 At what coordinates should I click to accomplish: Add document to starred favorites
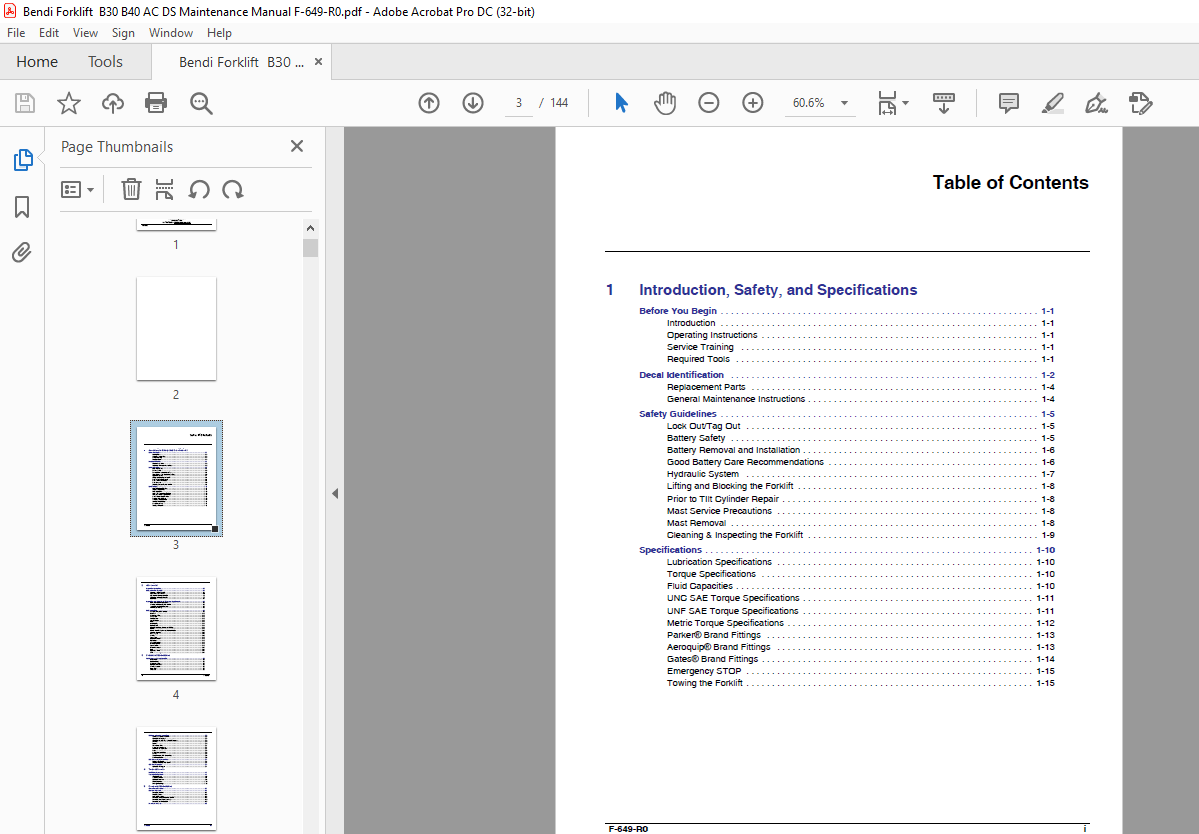point(69,103)
